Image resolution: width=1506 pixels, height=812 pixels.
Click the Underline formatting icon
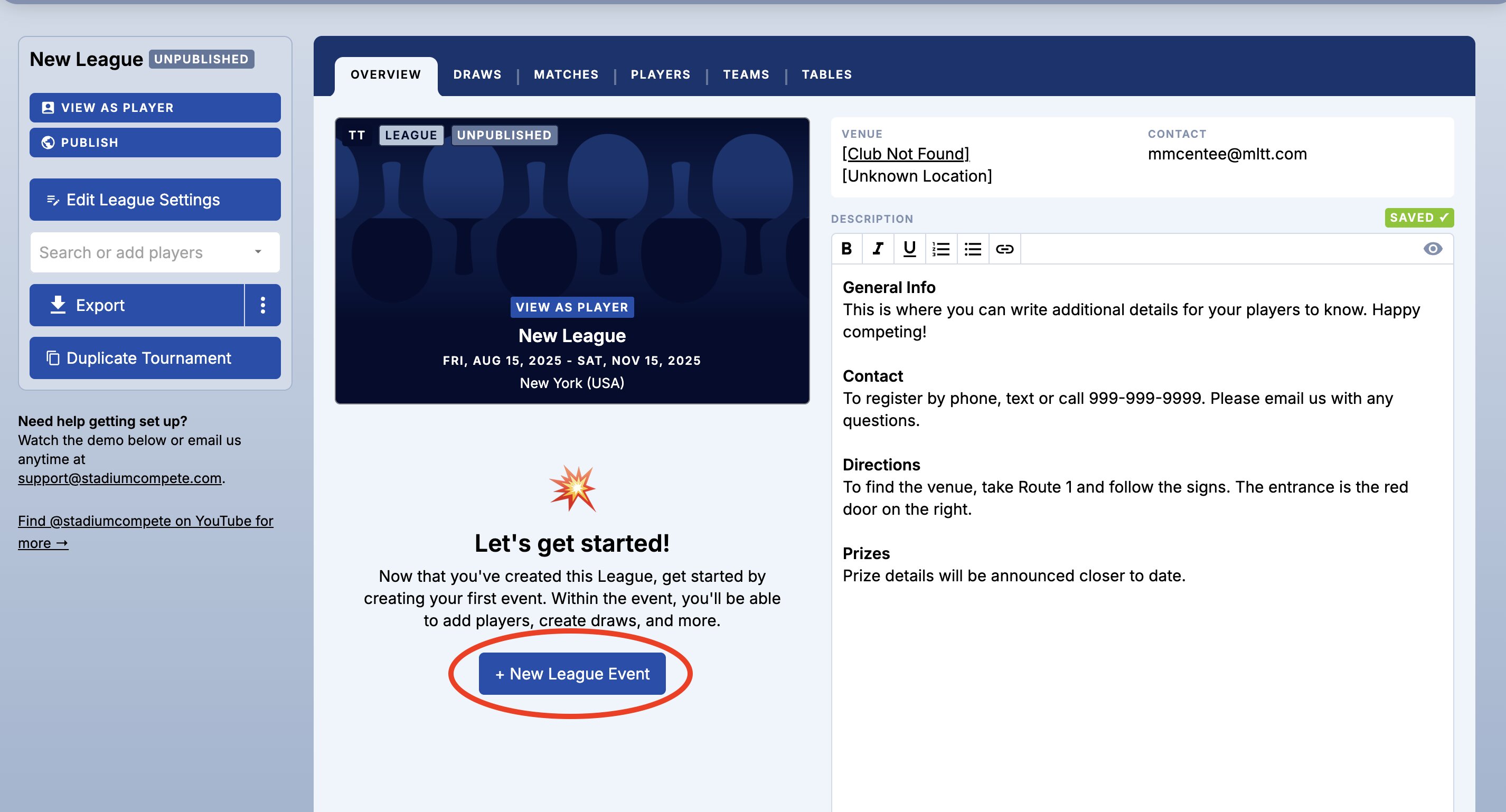pos(909,249)
